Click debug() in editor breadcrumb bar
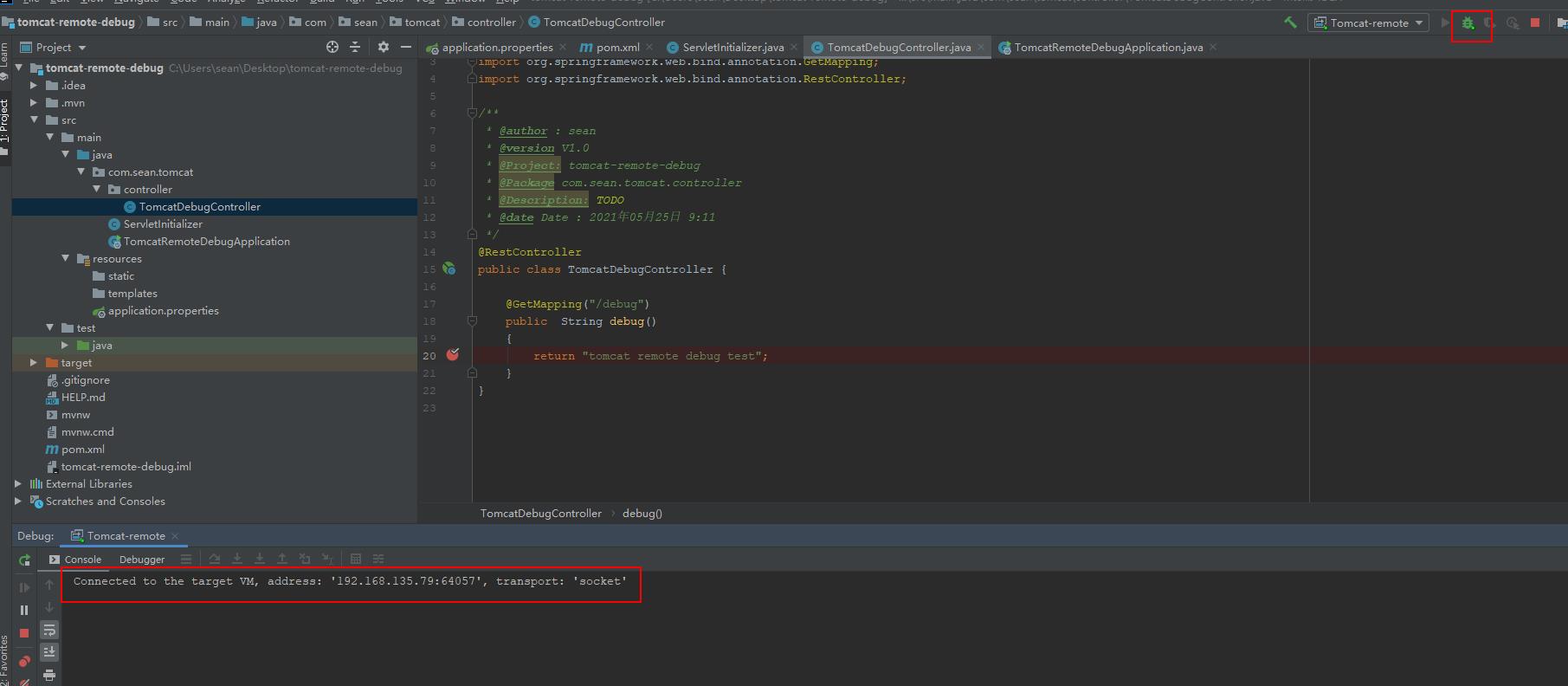The image size is (1568, 686). (642, 514)
